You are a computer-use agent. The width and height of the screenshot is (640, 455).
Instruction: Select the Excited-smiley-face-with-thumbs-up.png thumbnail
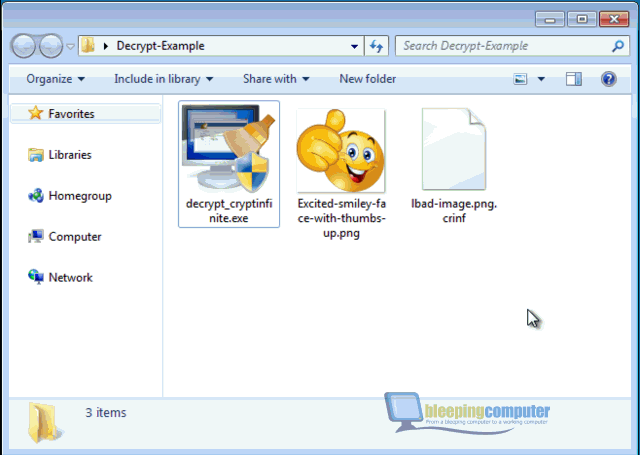[340, 151]
